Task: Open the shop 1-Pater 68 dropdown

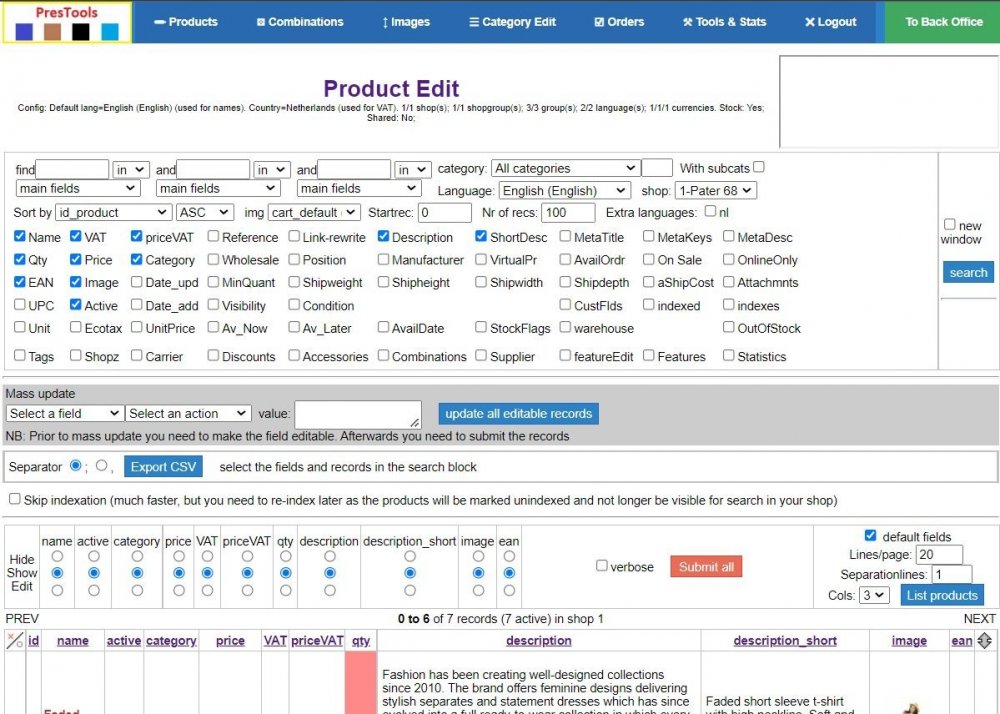Action: [716, 191]
